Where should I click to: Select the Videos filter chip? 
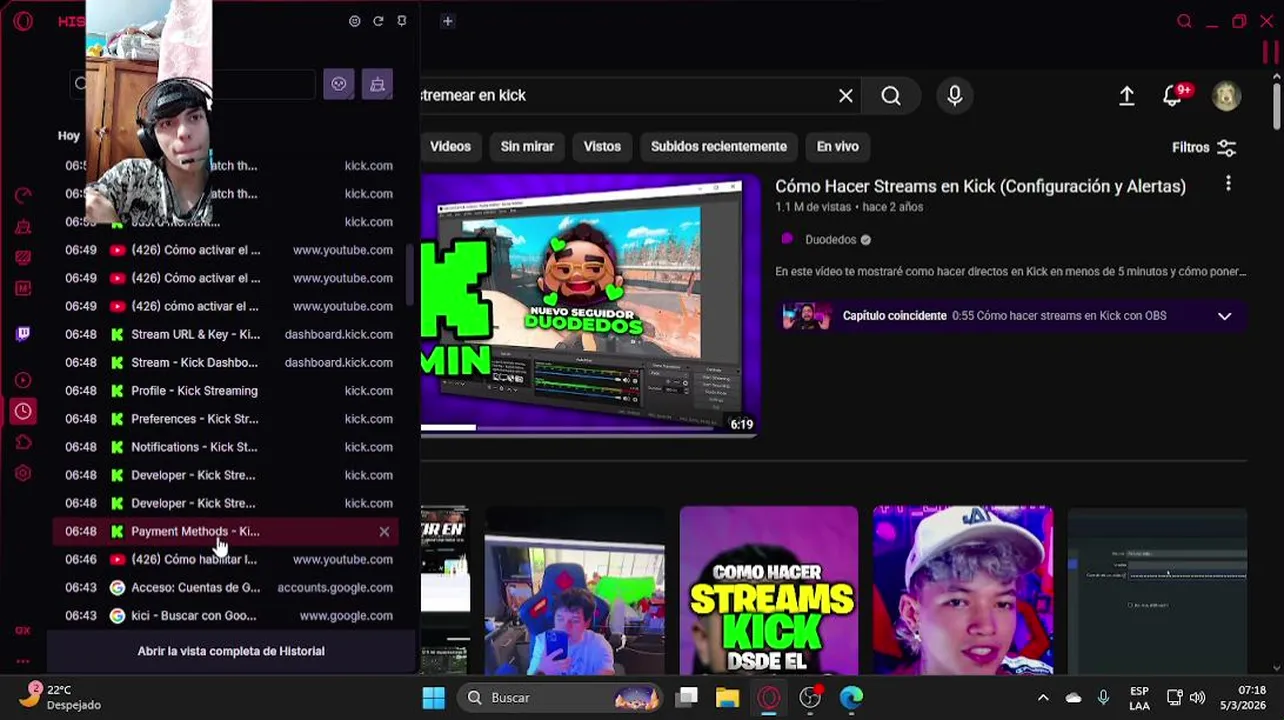click(450, 146)
